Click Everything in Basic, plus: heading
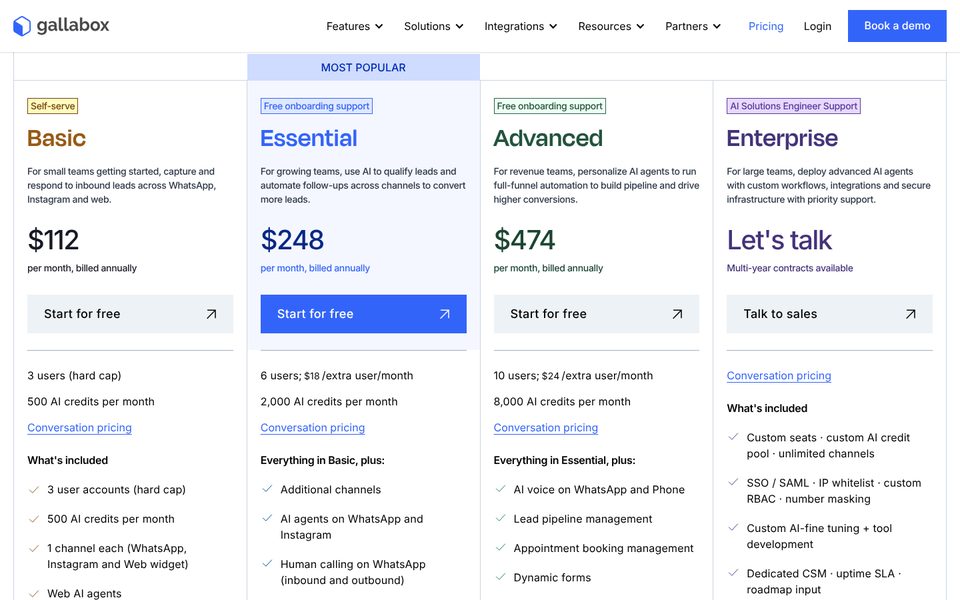Viewport: 960px width, 600px height. tap(323, 460)
